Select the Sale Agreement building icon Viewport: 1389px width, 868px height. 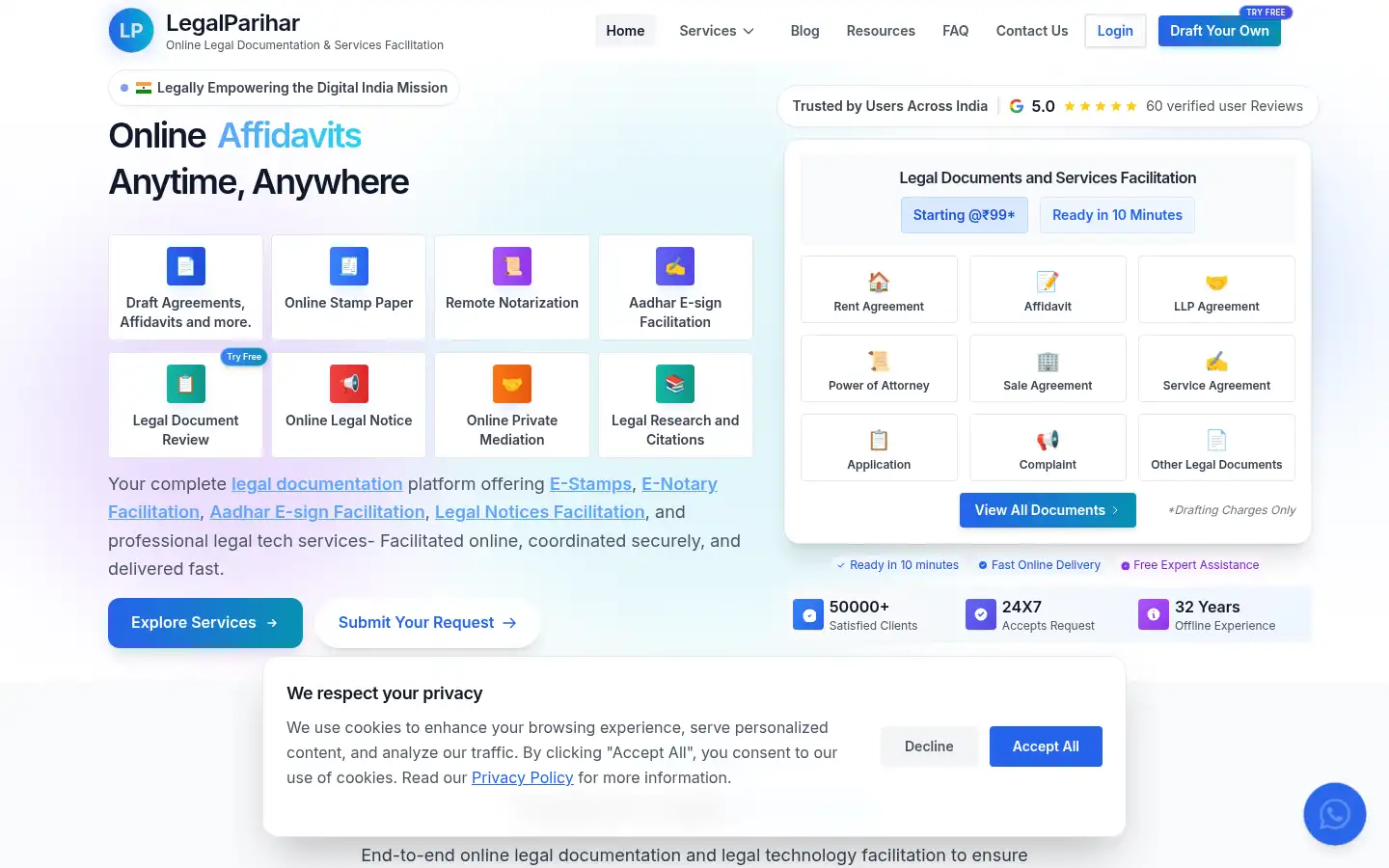(1048, 361)
